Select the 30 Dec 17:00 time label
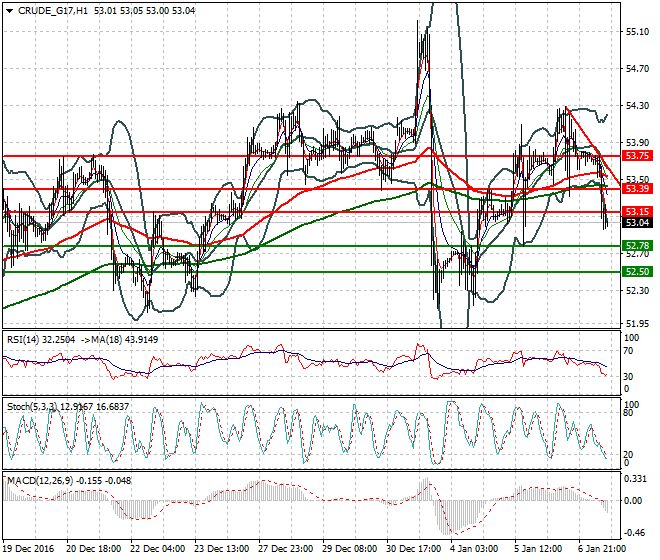Image resolution: width=660 pixels, height=560 pixels. pos(413,549)
